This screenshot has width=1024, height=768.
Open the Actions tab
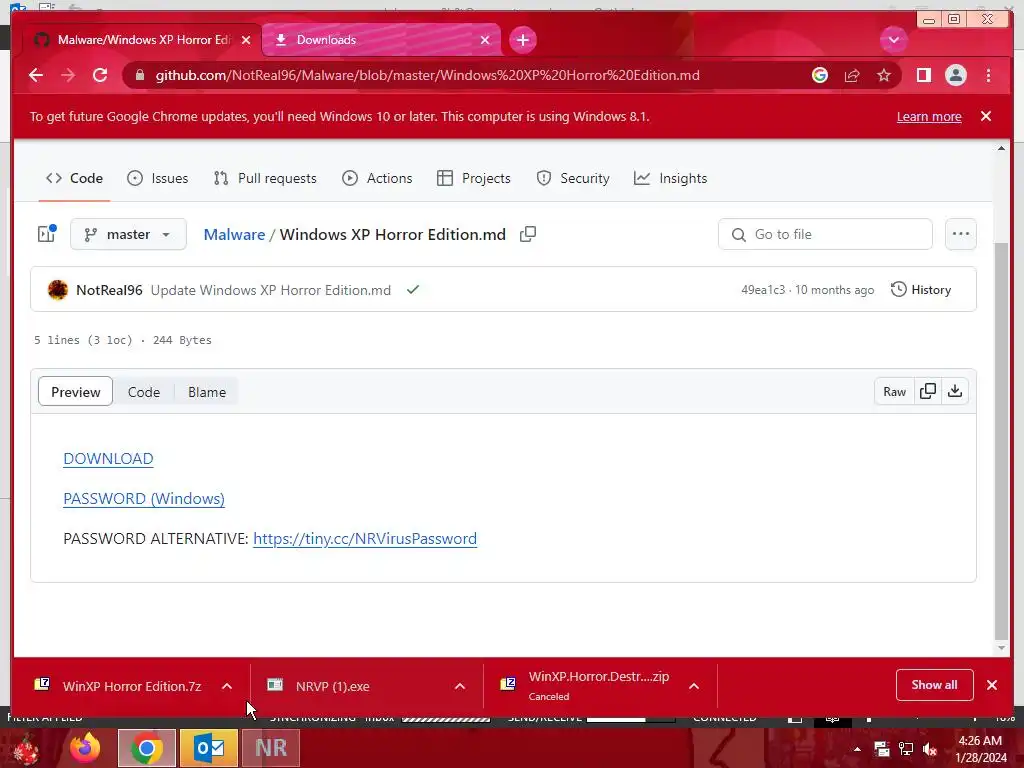(377, 178)
